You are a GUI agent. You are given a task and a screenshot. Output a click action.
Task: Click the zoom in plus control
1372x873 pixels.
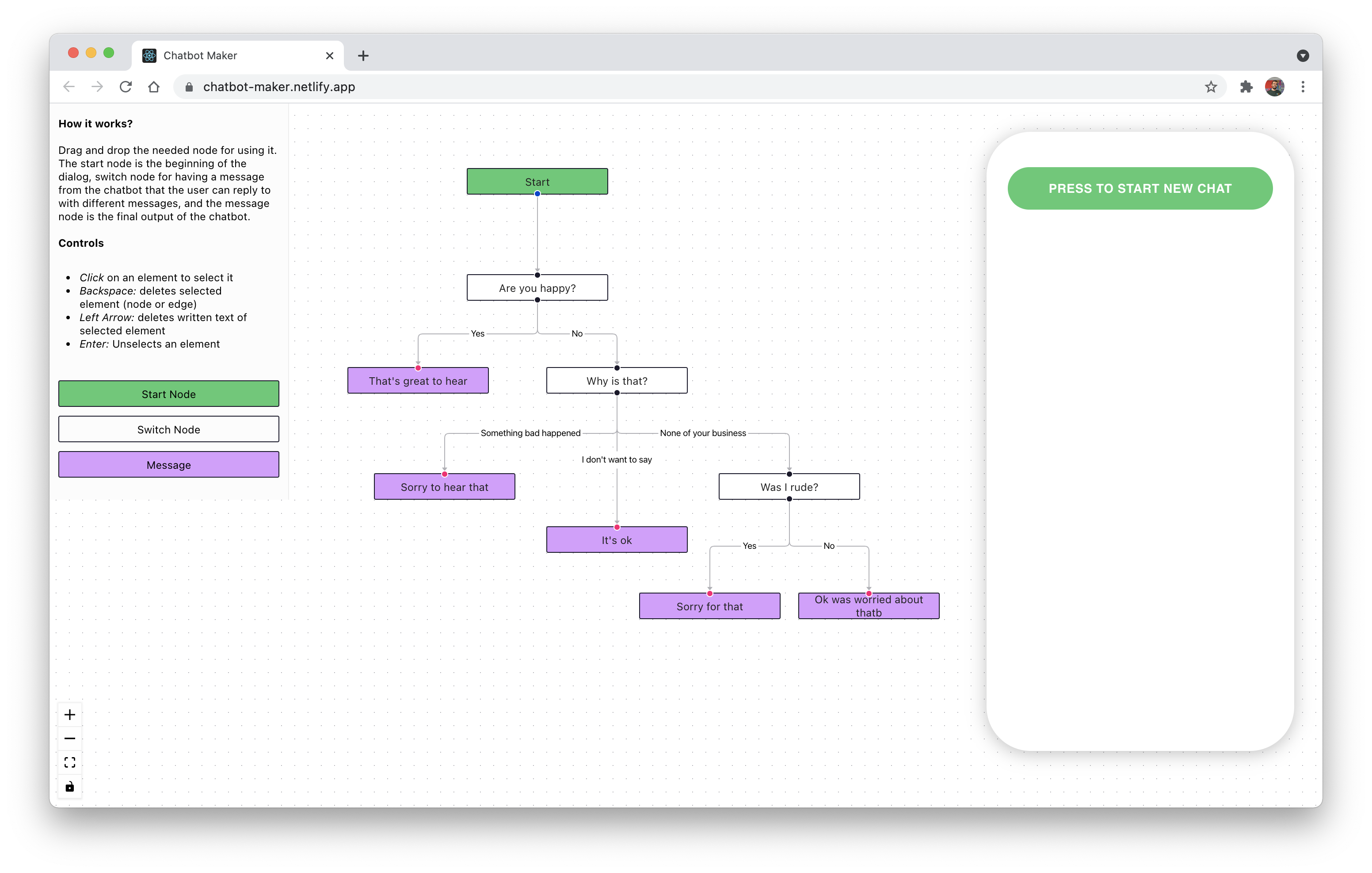tap(69, 715)
